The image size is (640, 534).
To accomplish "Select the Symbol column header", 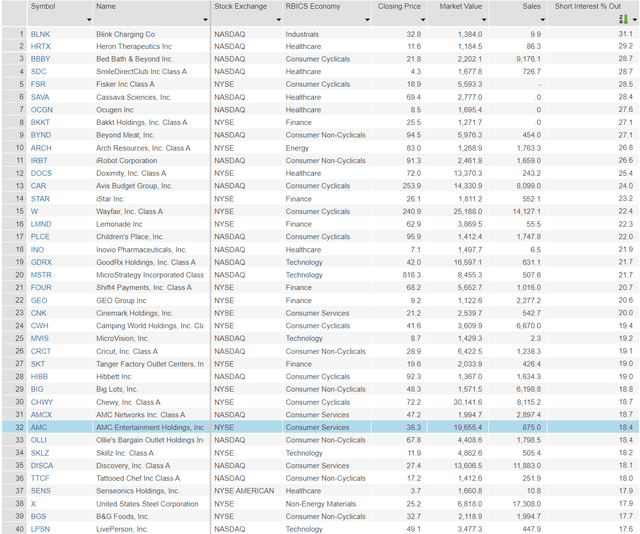I will click(x=60, y=13).
